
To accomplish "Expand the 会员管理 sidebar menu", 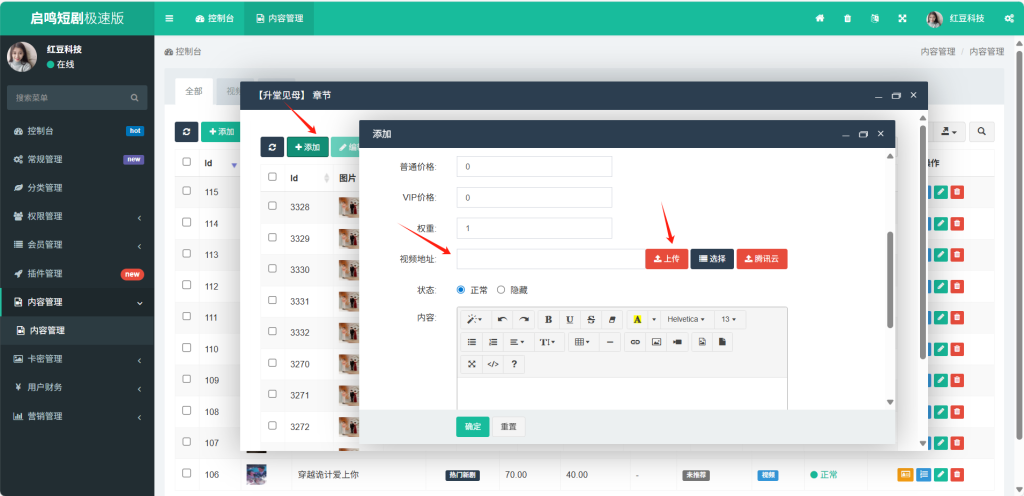I will coord(77,245).
